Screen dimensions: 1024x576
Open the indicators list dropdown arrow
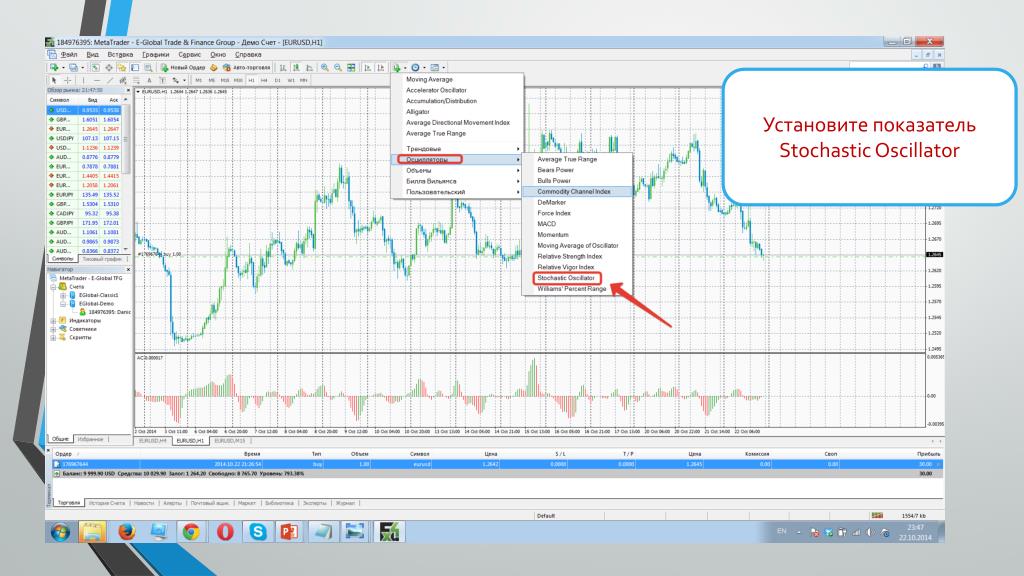405,68
